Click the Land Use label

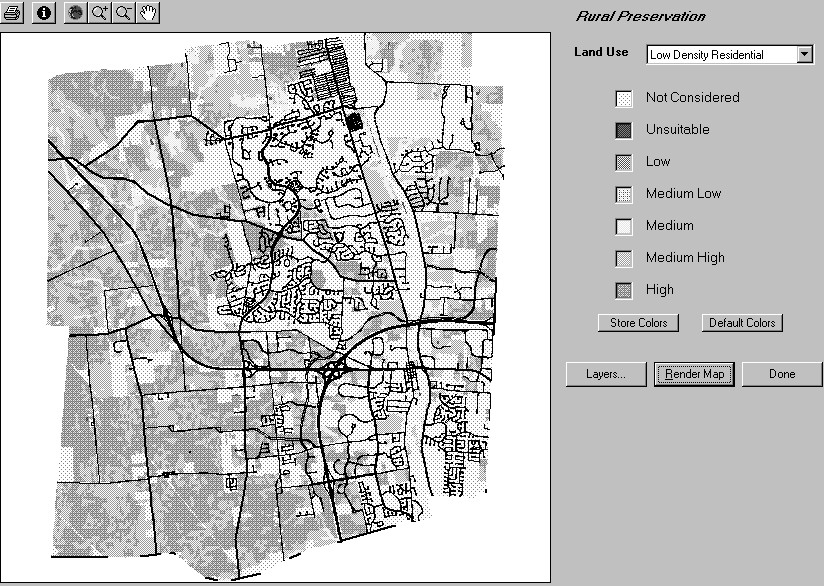point(601,52)
